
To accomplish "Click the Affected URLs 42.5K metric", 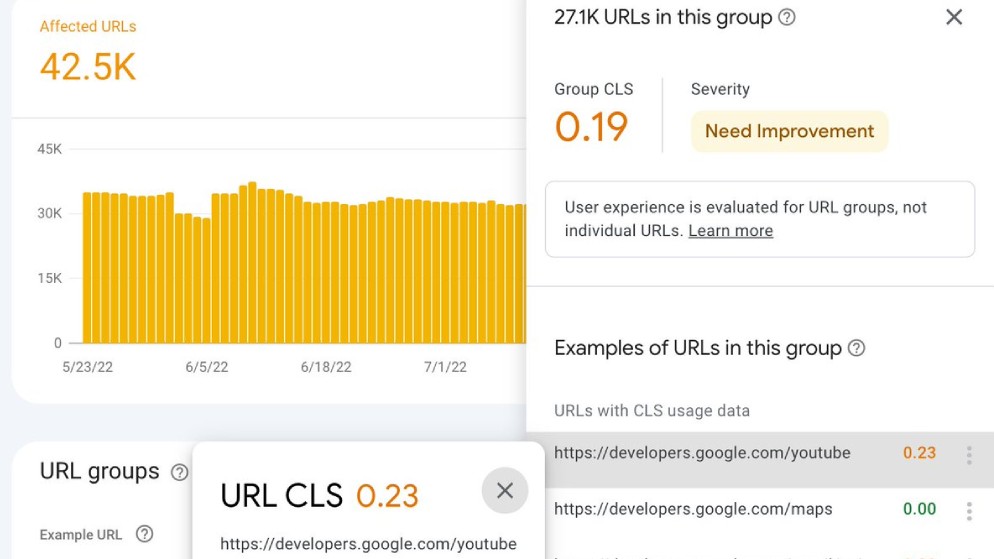I will 88,53.
